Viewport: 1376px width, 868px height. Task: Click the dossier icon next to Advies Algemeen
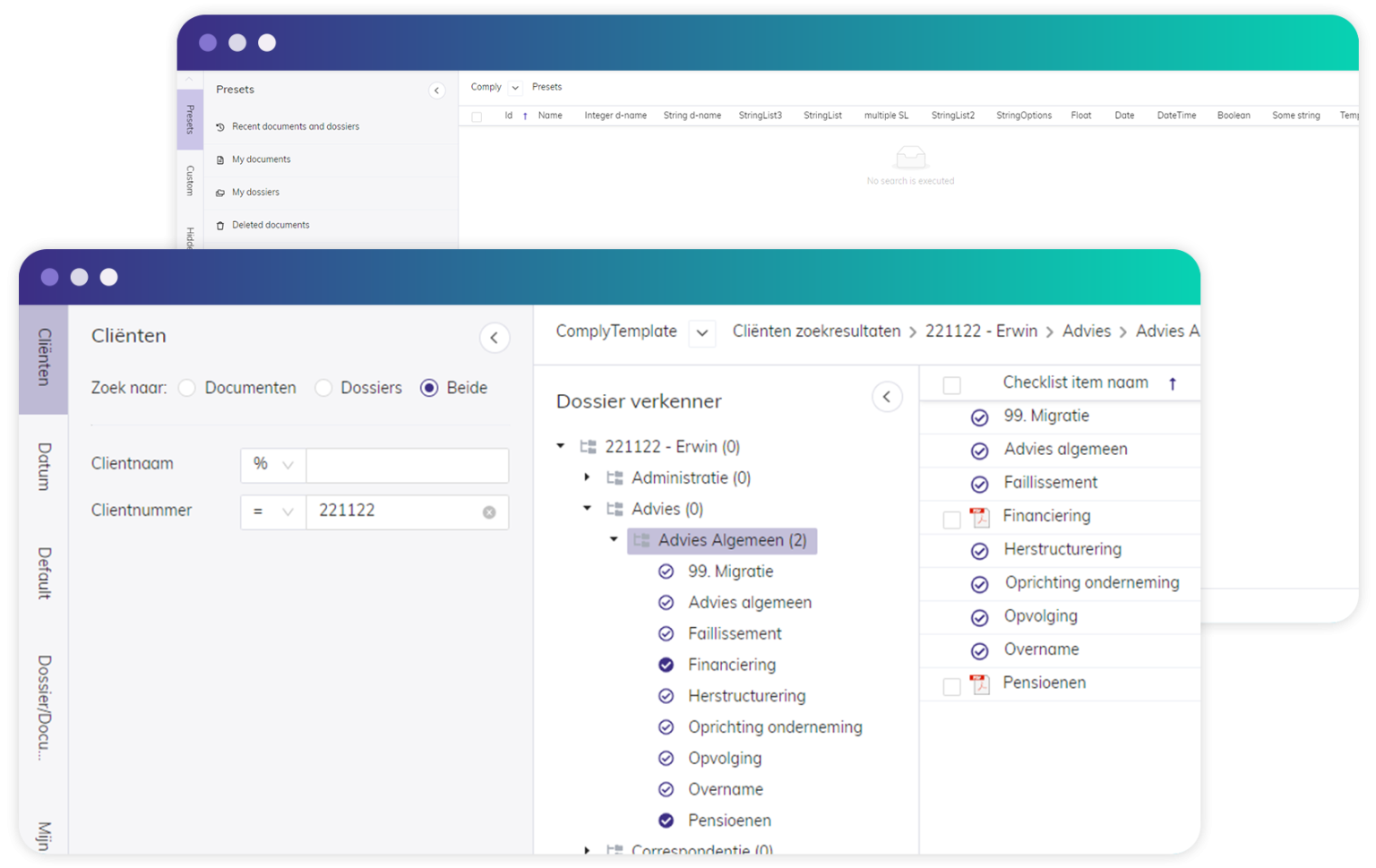(641, 540)
